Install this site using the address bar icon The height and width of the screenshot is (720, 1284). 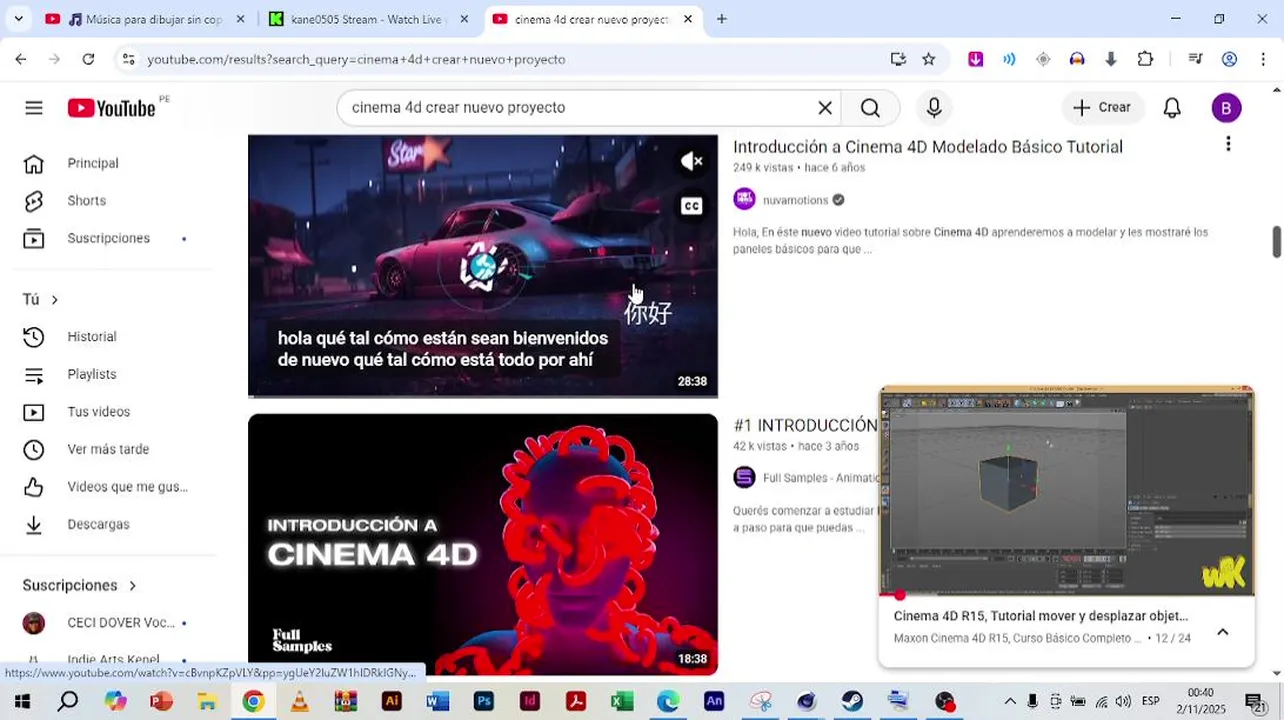pyautogui.click(x=898, y=59)
